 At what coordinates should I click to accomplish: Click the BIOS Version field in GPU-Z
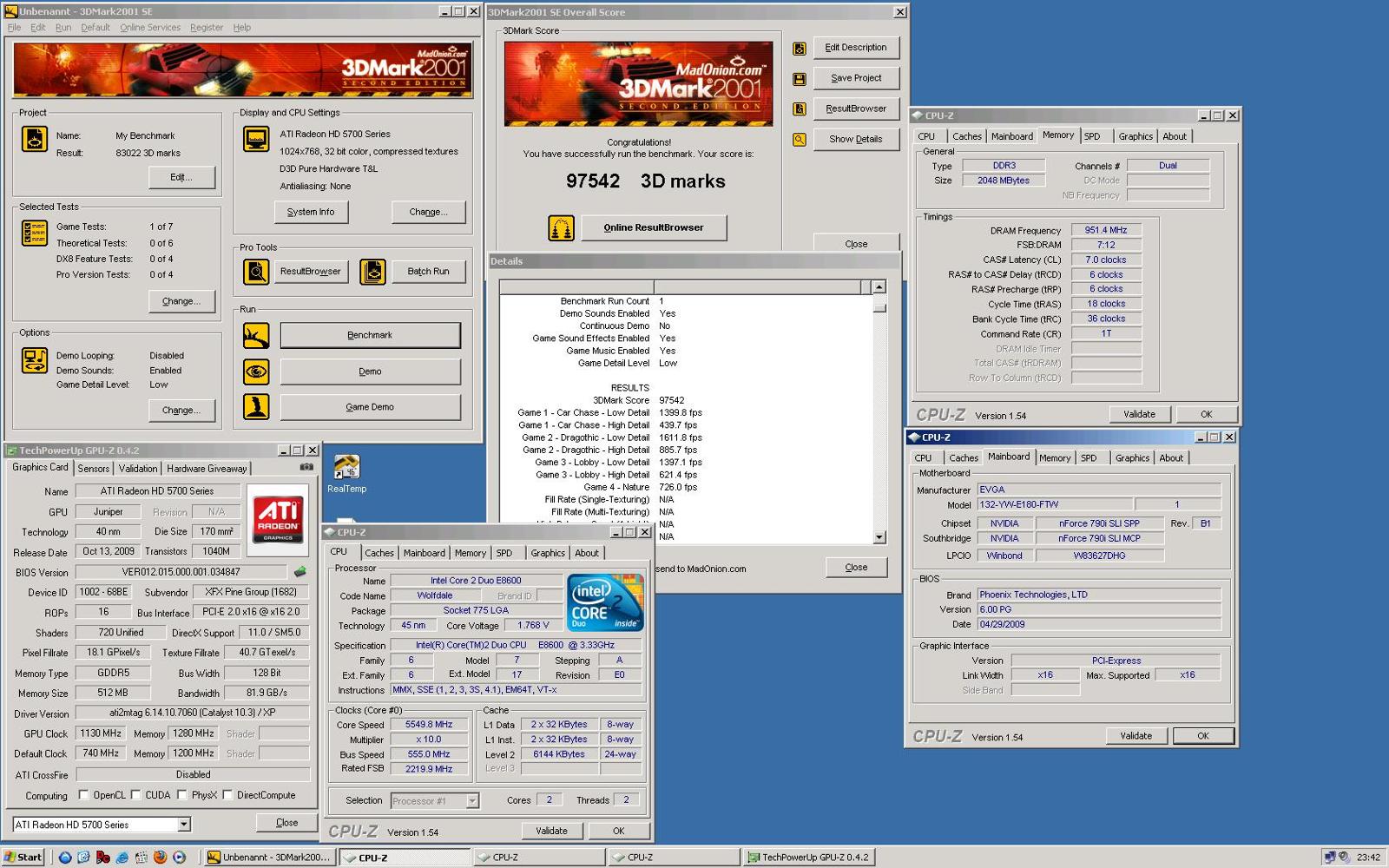[x=181, y=572]
